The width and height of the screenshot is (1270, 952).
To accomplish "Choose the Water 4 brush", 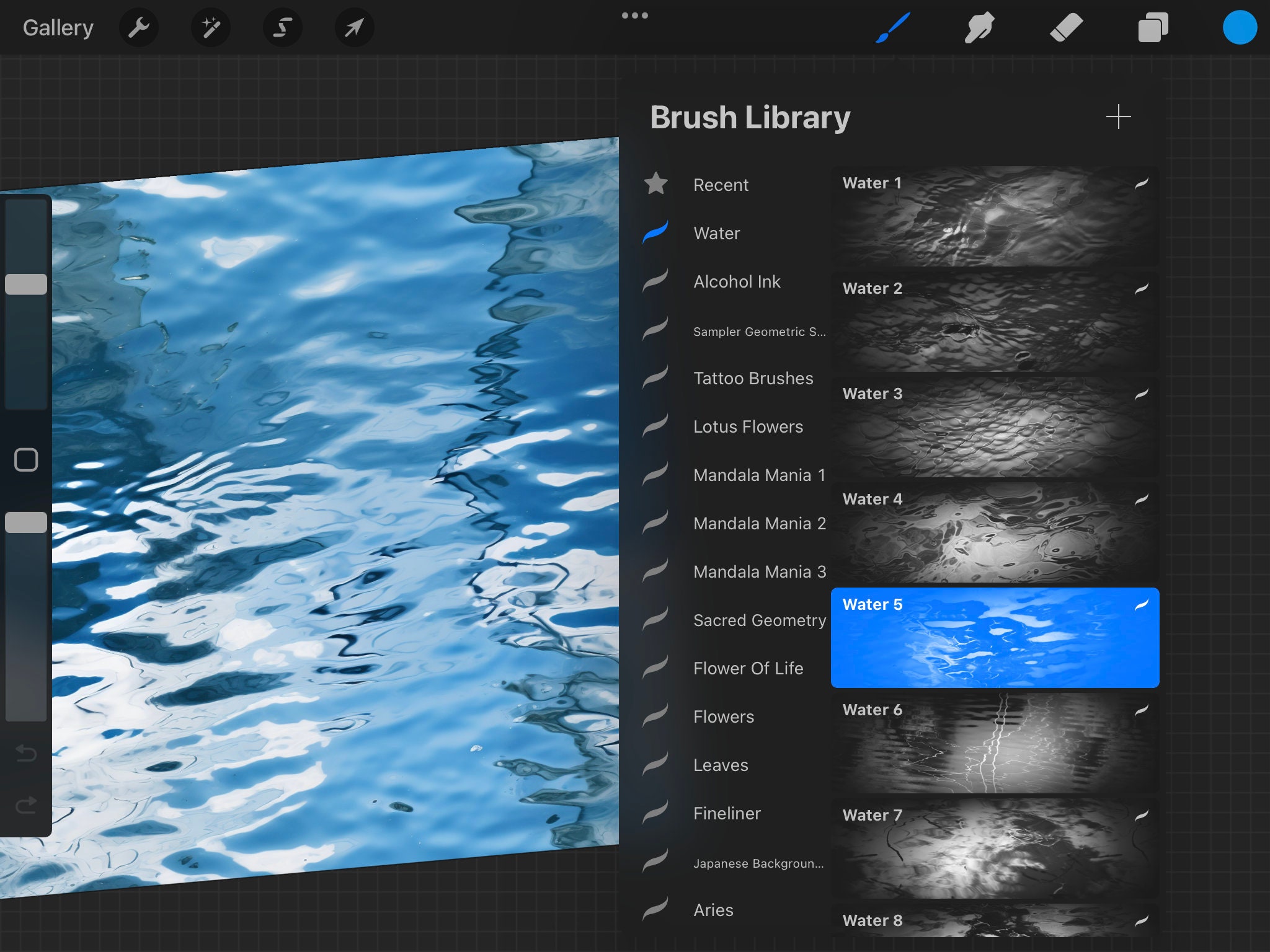I will coord(995,532).
